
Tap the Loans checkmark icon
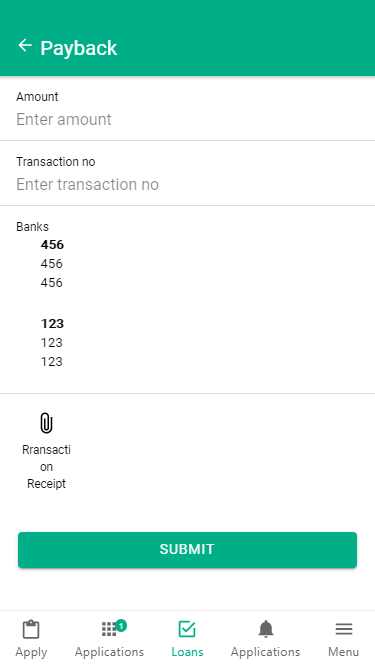coord(187,629)
